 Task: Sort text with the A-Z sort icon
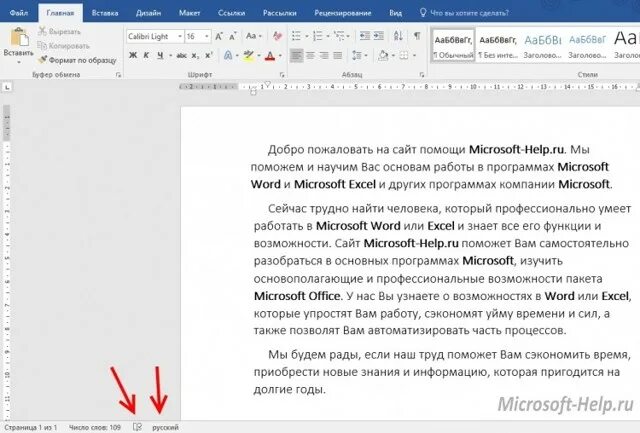tap(398, 36)
